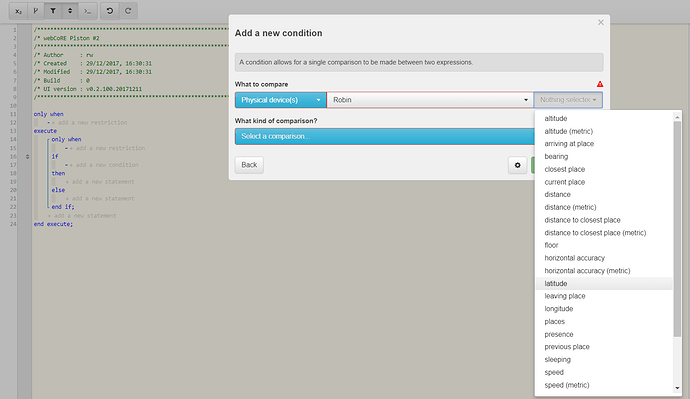Expand the Robin device dropdown

430,100
